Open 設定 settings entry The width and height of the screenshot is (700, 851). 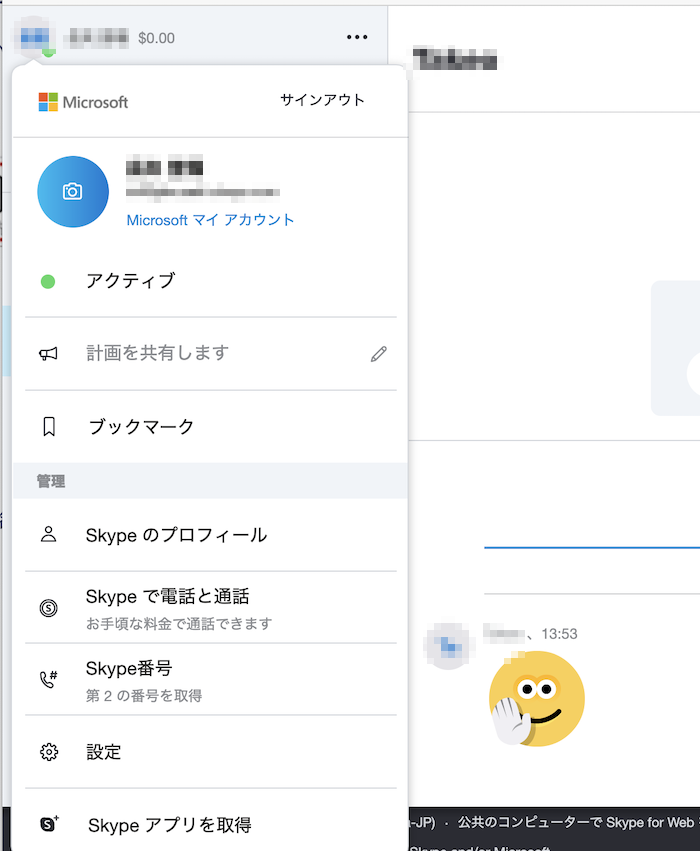(x=211, y=752)
